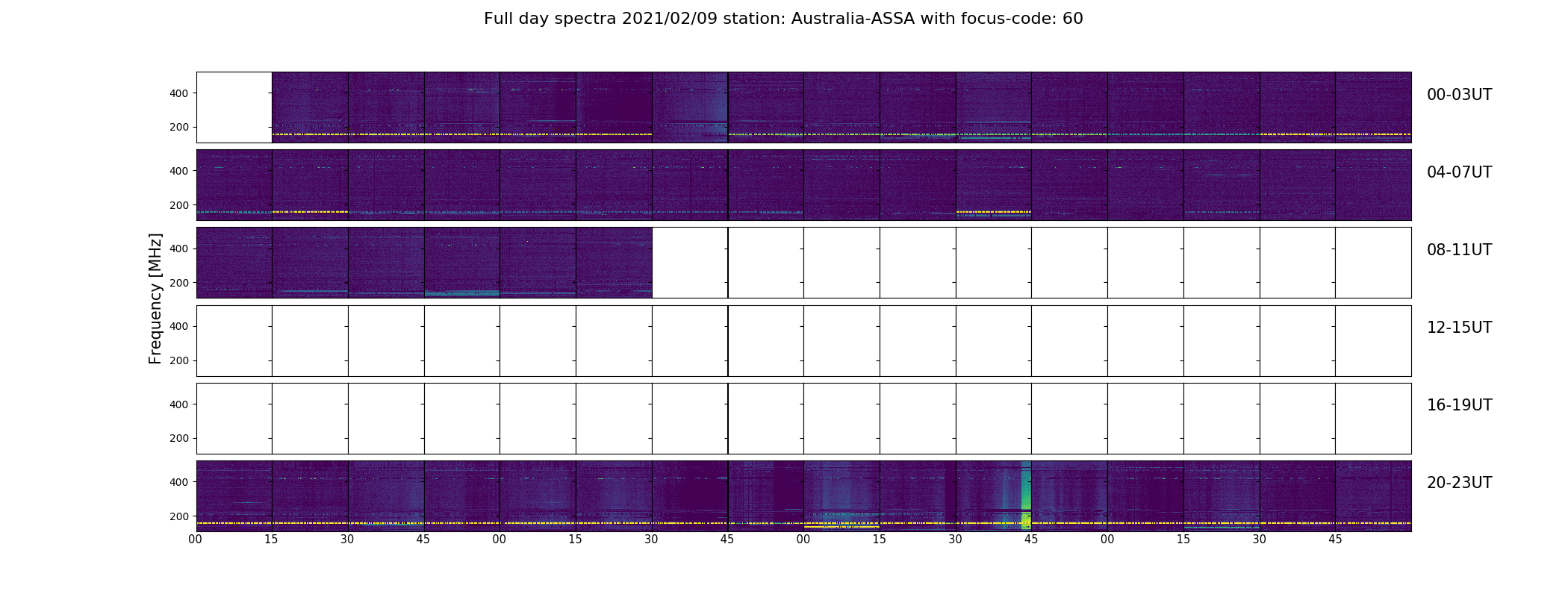Click the leftmost 00 time axis tick label
This screenshot has height=597, width=1568.
[x=196, y=540]
